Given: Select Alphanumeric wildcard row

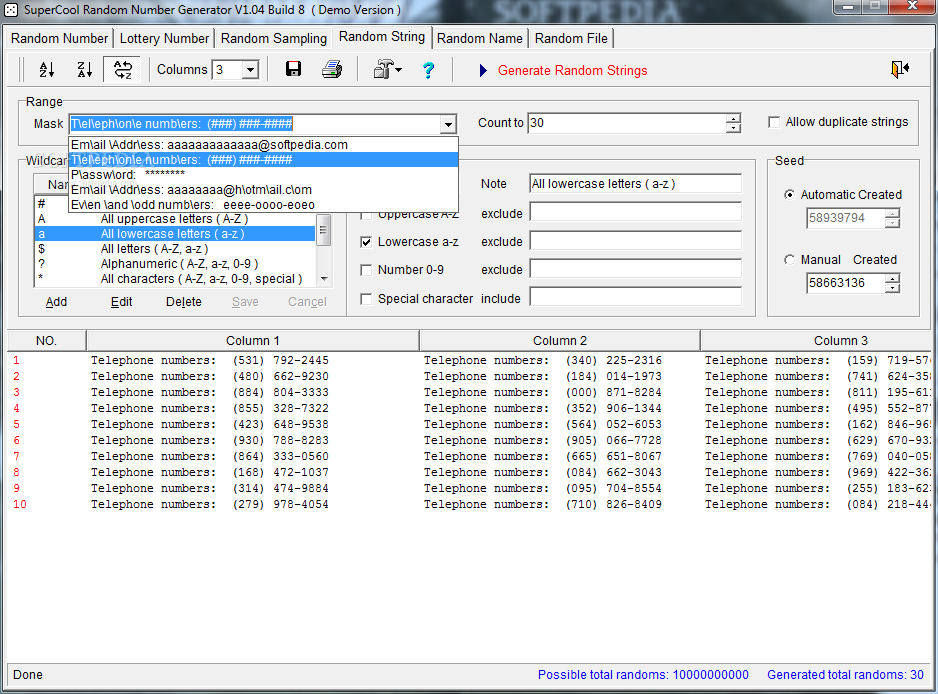Looking at the screenshot, I should 175,264.
